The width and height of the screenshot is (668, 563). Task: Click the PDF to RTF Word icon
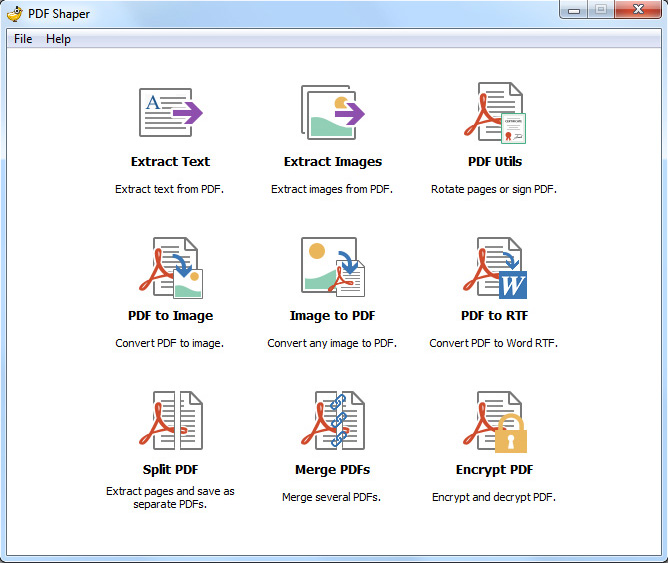pyautogui.click(x=494, y=267)
